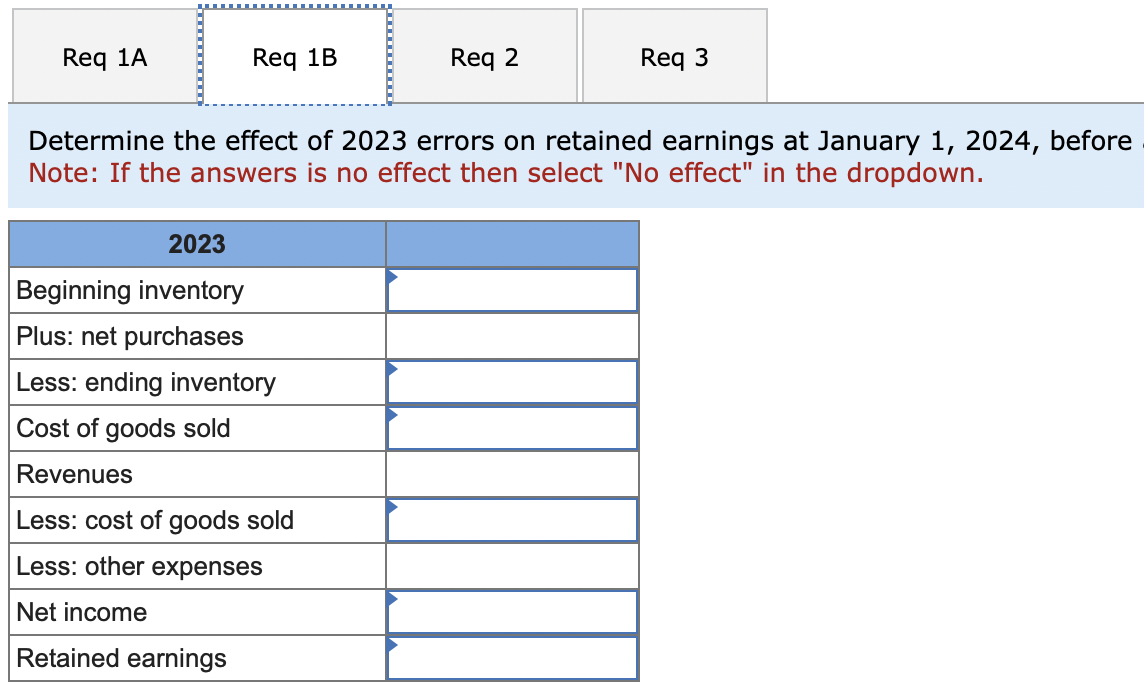Open the Req 2 tab
The height and width of the screenshot is (688, 1144).
tap(484, 56)
